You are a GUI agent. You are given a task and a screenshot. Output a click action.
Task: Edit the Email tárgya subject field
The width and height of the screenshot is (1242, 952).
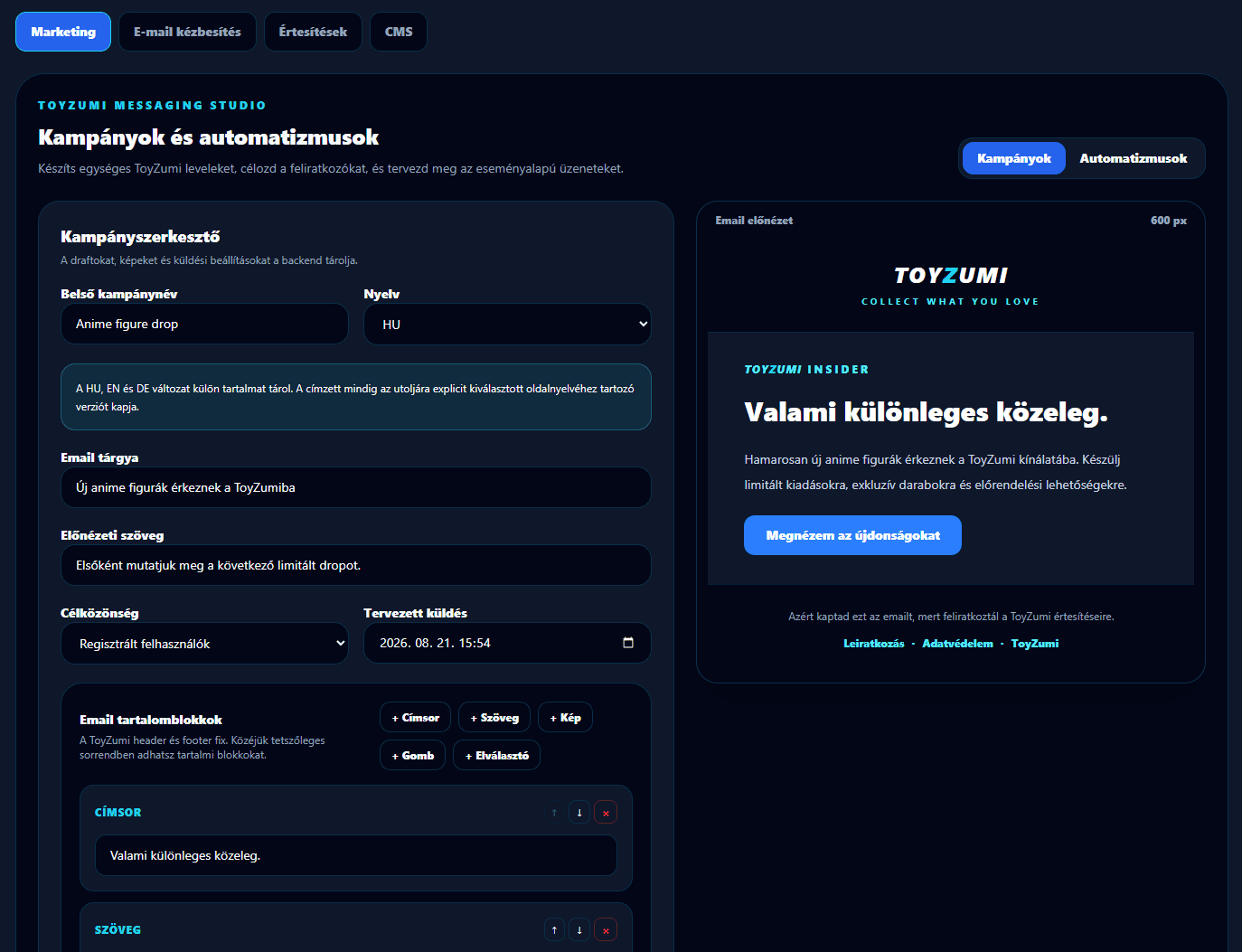pyautogui.click(x=356, y=487)
